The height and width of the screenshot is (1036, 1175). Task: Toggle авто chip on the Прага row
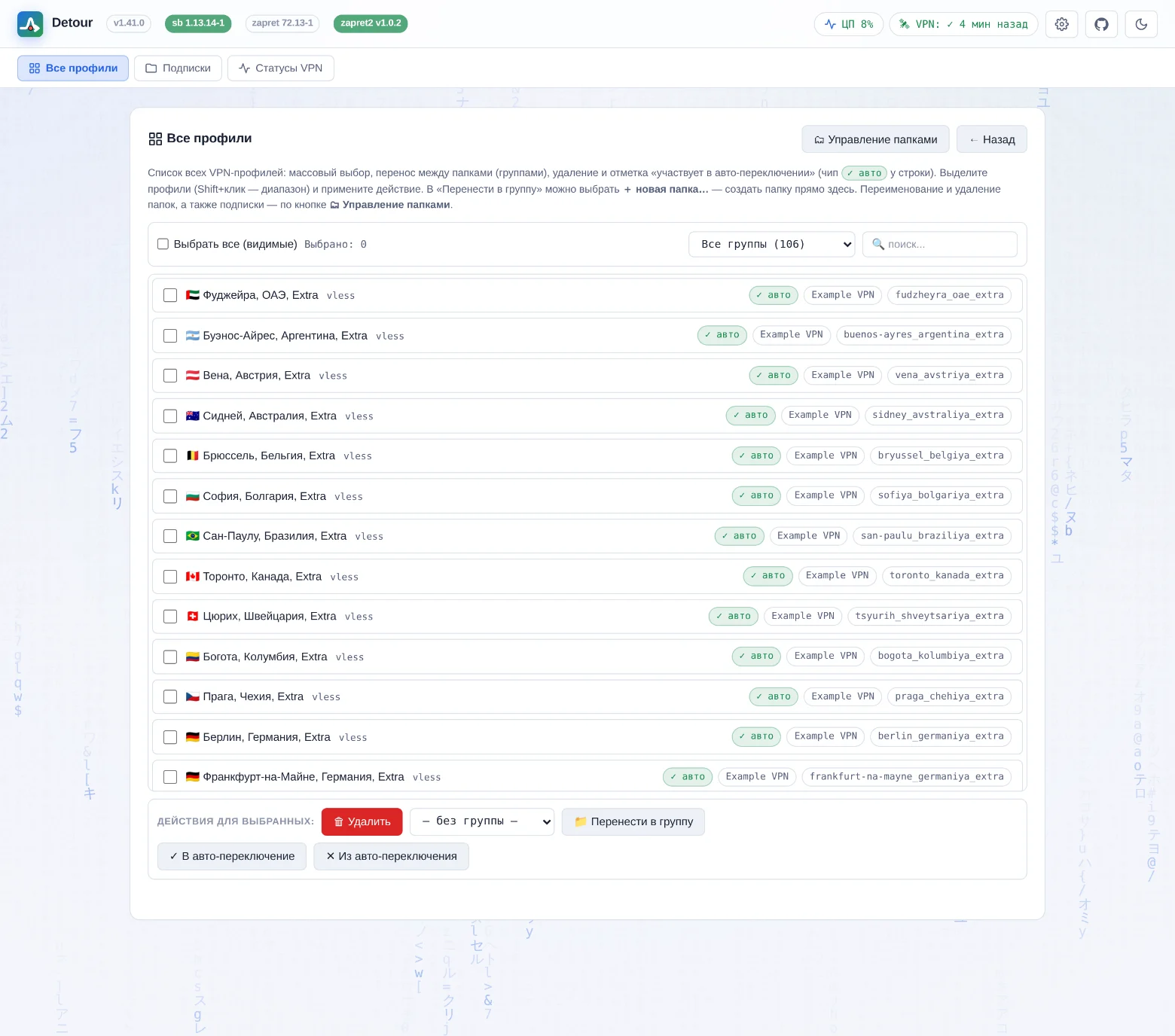tap(774, 696)
